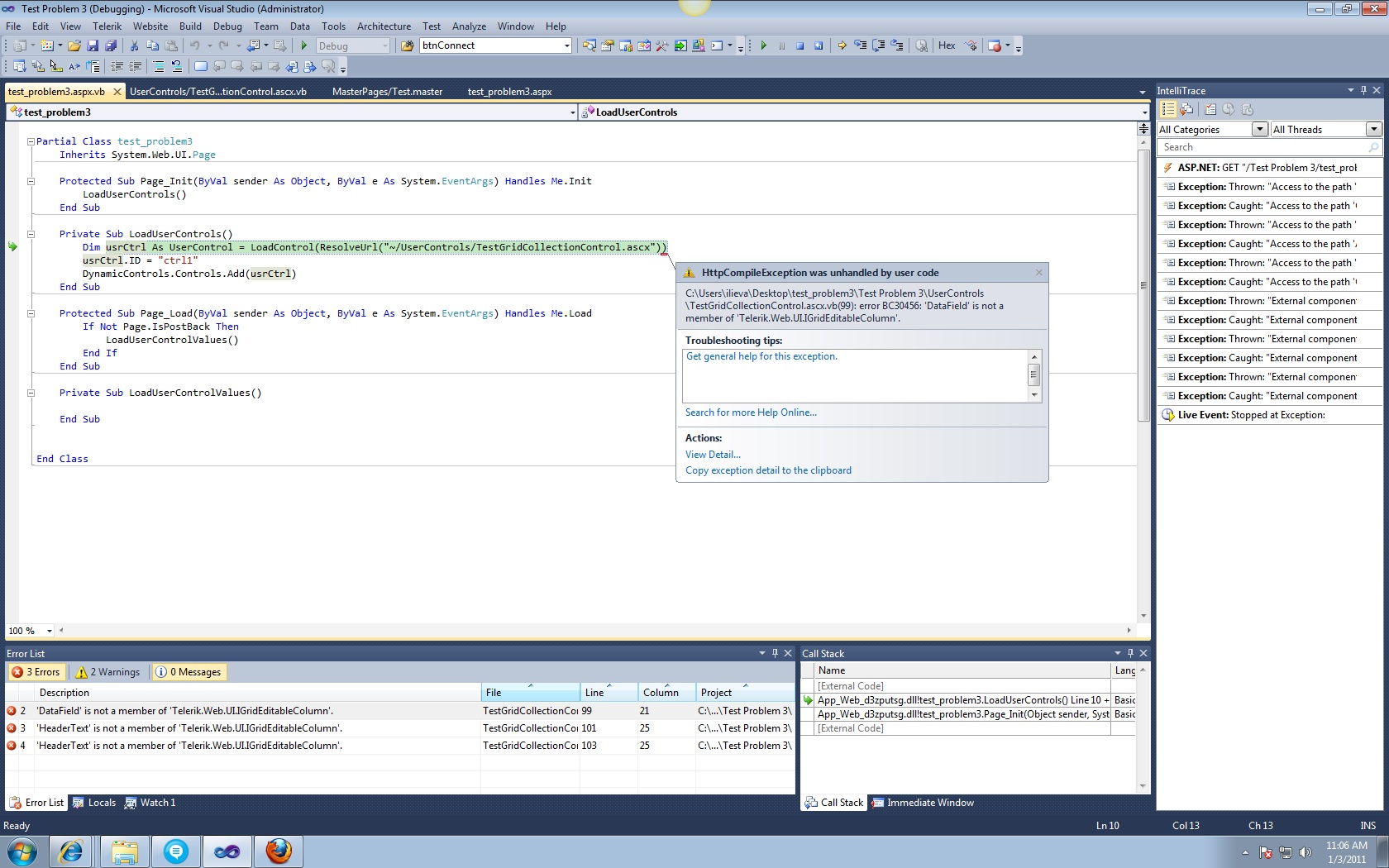Screen dimensions: 1389x868
Task: Open the Debug menu
Action: (227, 26)
